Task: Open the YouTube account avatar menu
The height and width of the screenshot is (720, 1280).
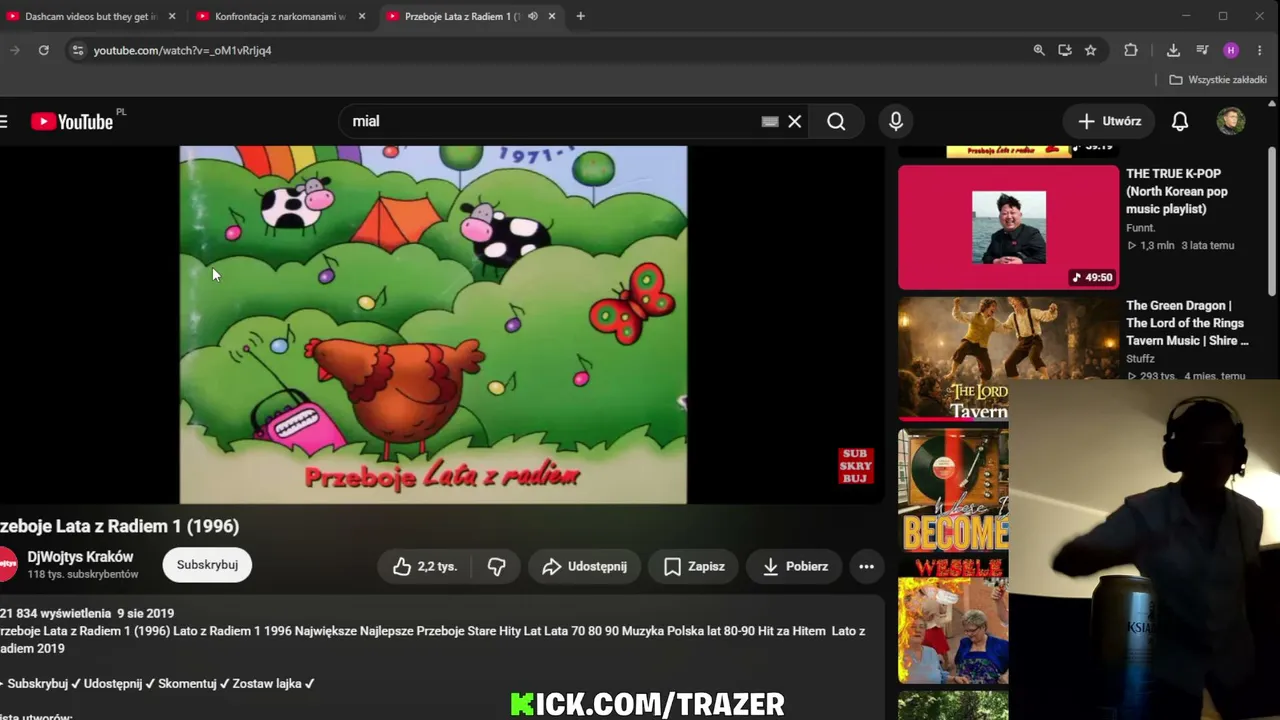Action: tap(1231, 121)
